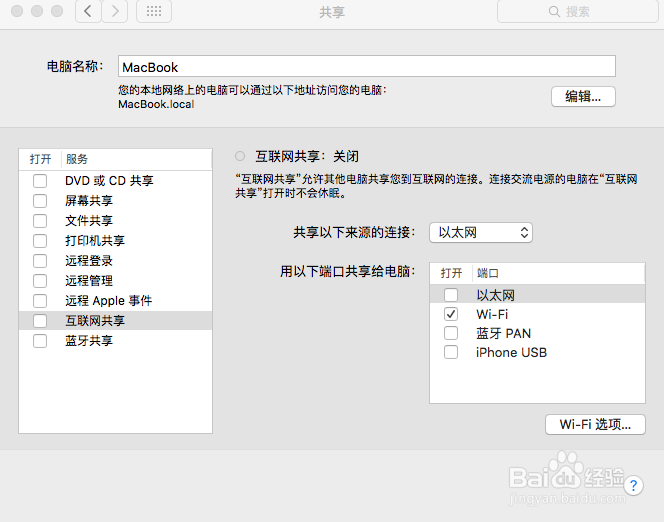
Task: Enable 文件共享 checkbox
Action: 40,221
